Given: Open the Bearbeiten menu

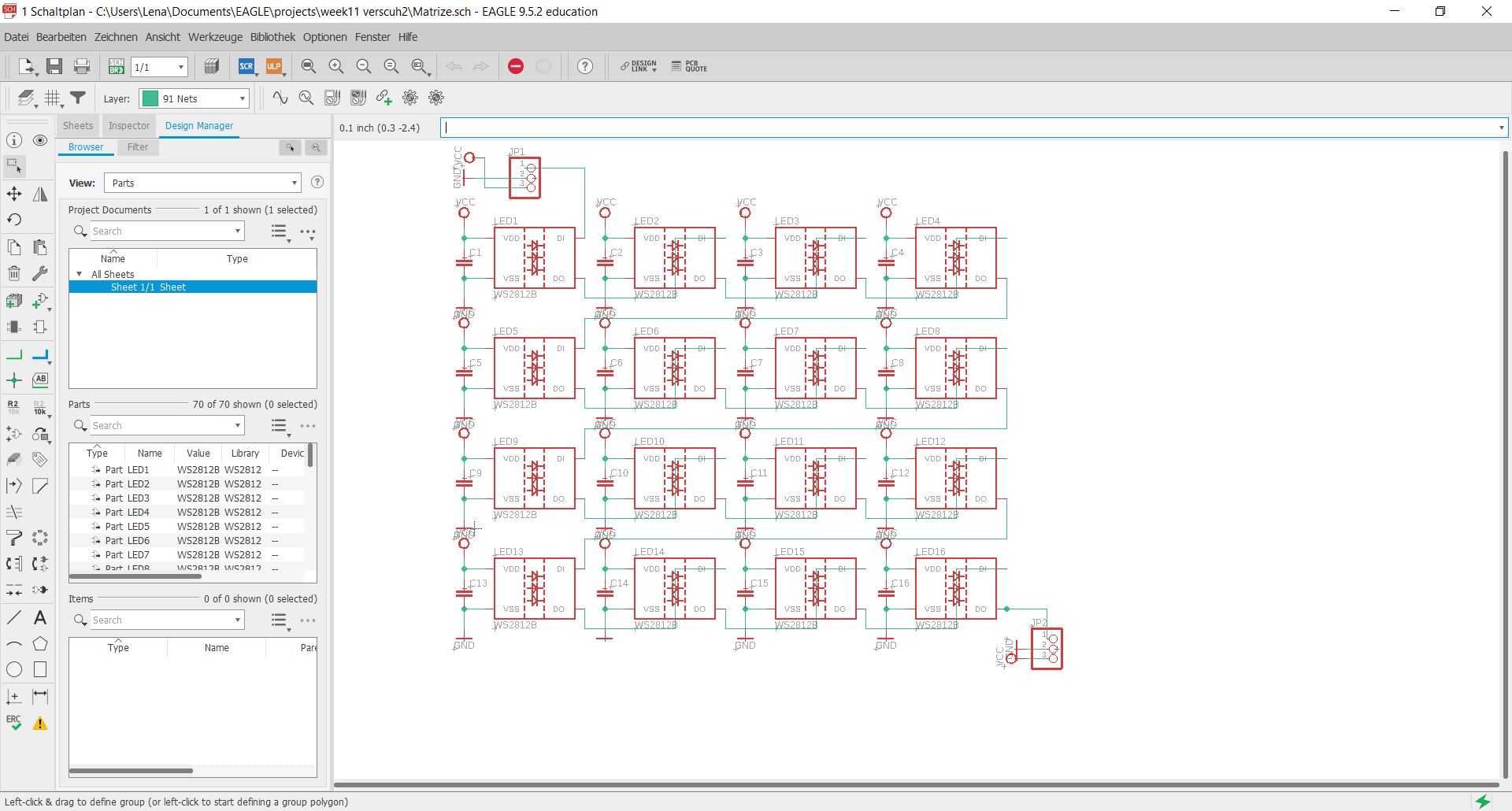Looking at the screenshot, I should (61, 37).
